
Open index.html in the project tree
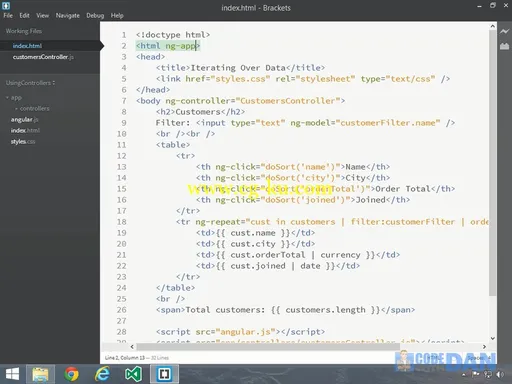point(25,130)
